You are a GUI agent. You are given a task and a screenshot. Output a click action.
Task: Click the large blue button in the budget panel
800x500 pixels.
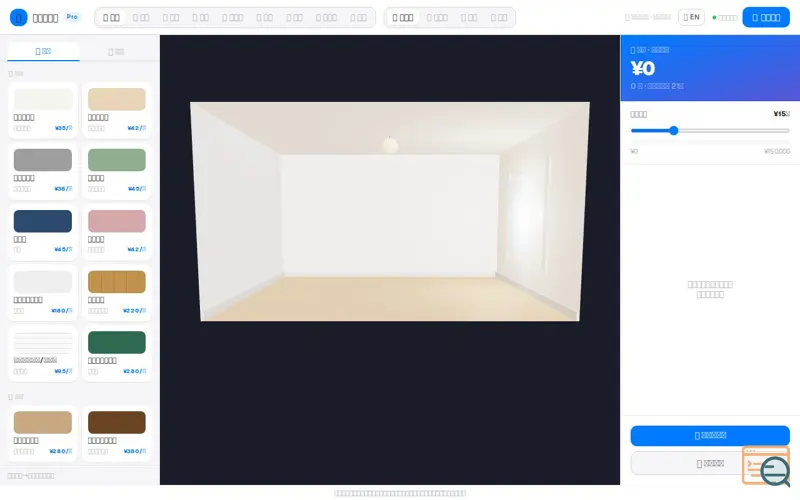pos(710,436)
